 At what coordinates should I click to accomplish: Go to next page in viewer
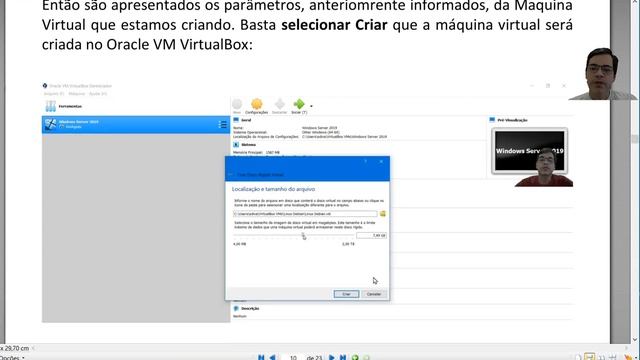pyautogui.click(x=331, y=357)
